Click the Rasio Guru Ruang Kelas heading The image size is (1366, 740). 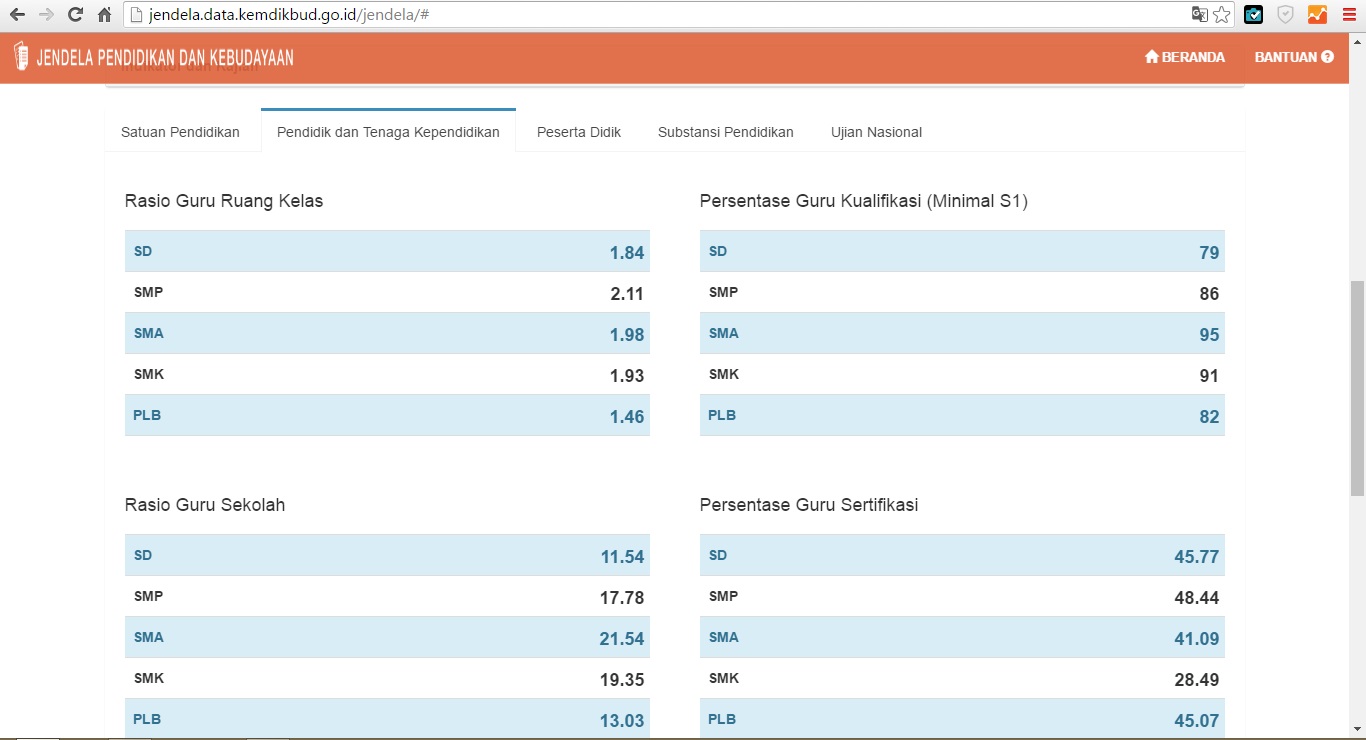[x=224, y=201]
